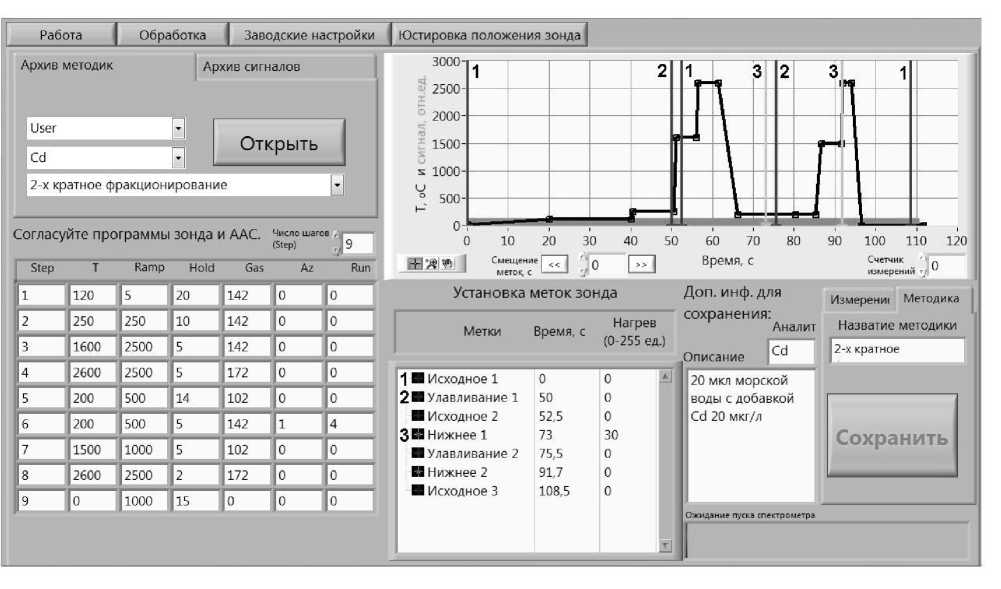Click the Смещение меток value field
Image resolution: width=1001 pixels, height=589 pixels.
coord(606,265)
